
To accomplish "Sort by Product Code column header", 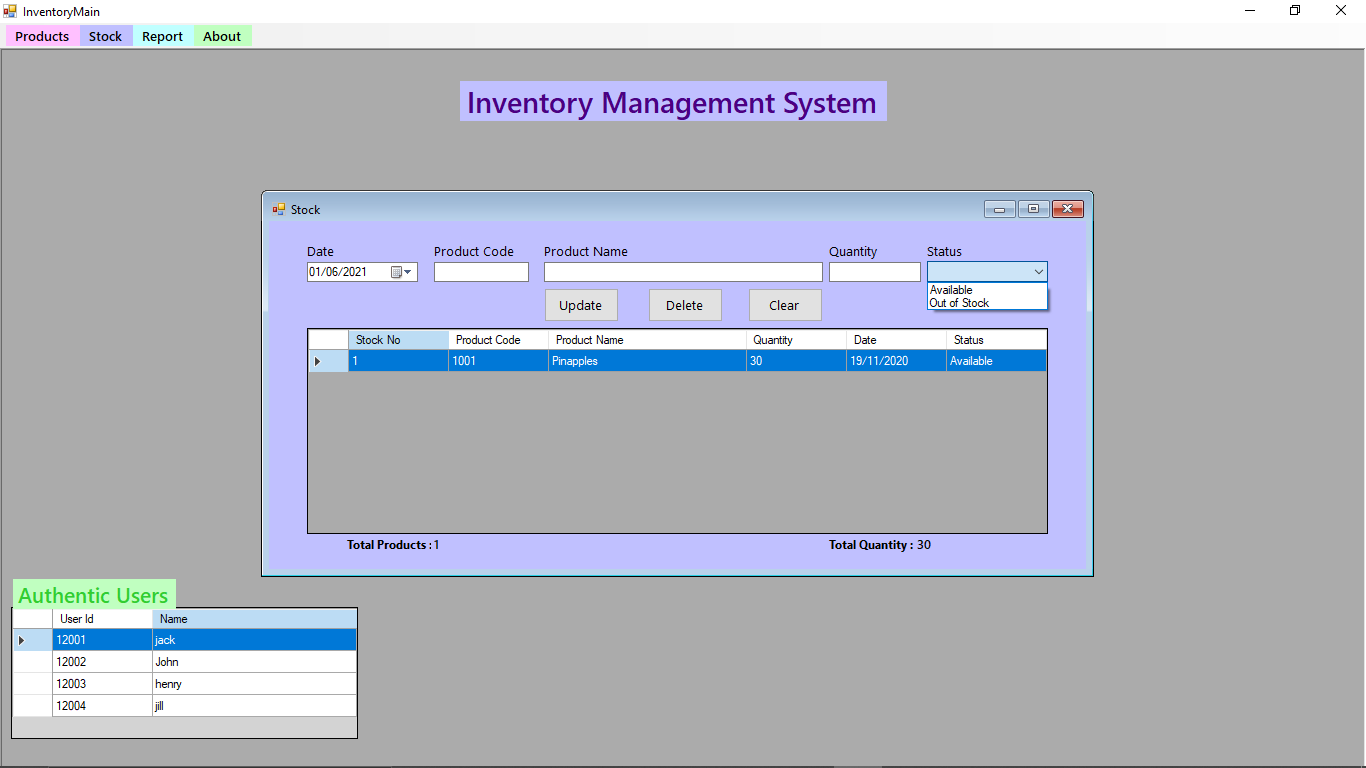I will 498,340.
